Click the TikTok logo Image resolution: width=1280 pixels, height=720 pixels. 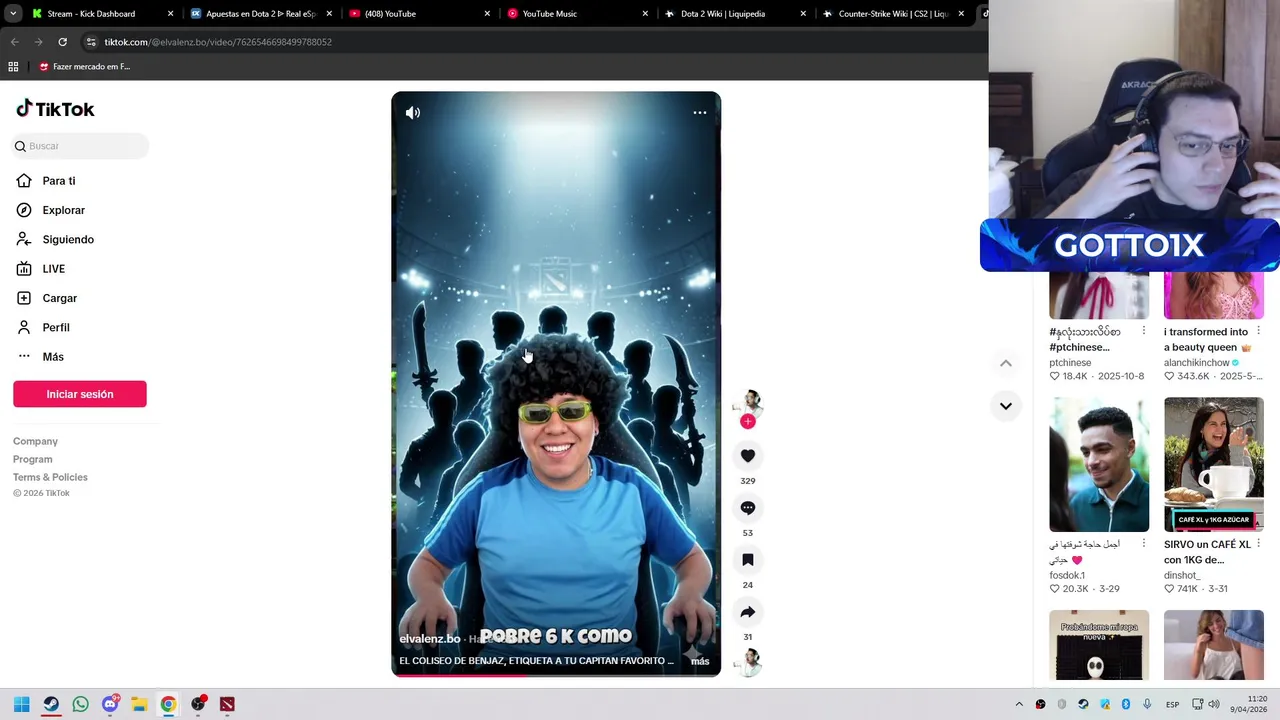click(x=56, y=109)
